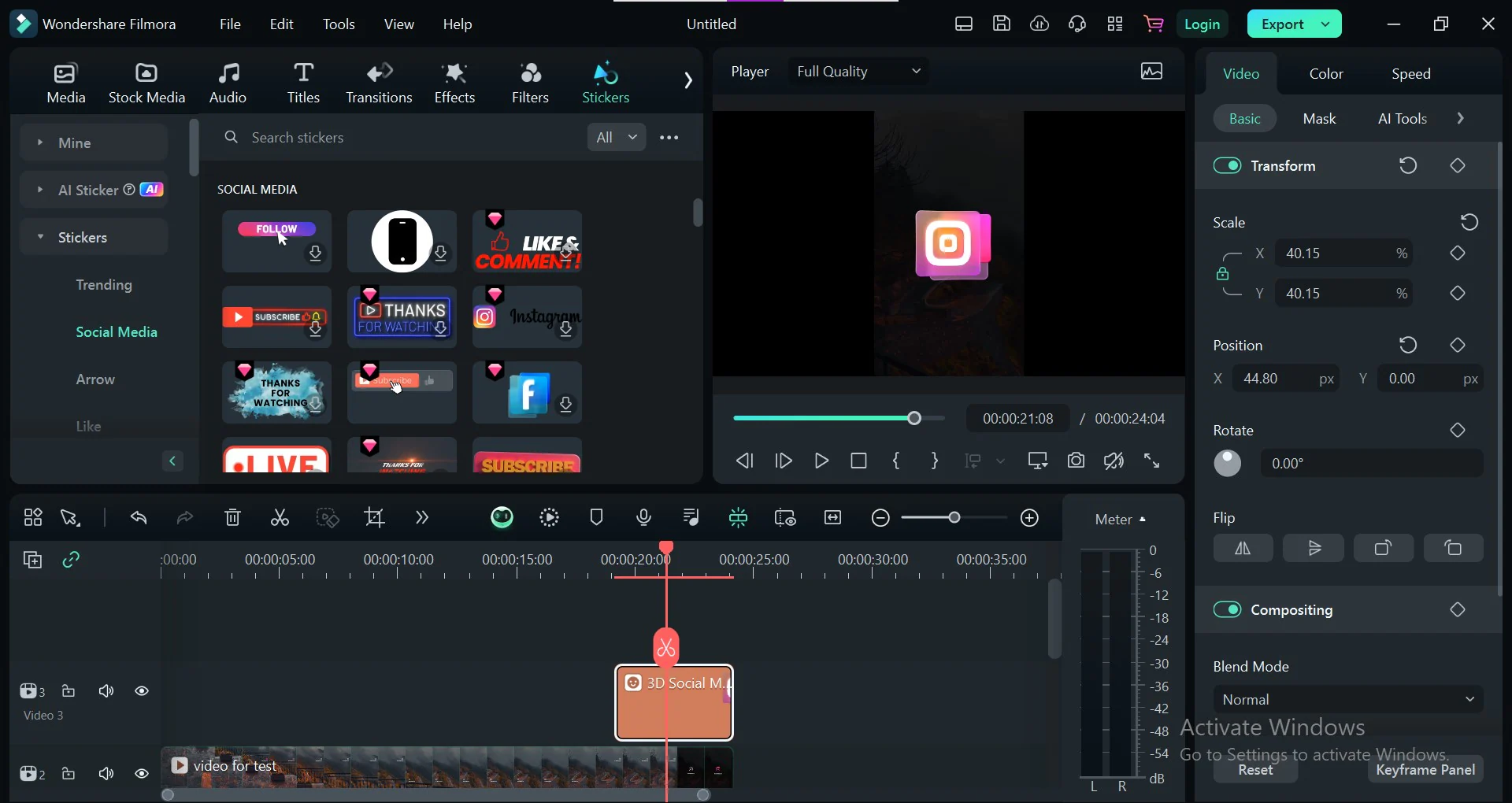
Task: Click the Search stickers field
Action: 398,138
